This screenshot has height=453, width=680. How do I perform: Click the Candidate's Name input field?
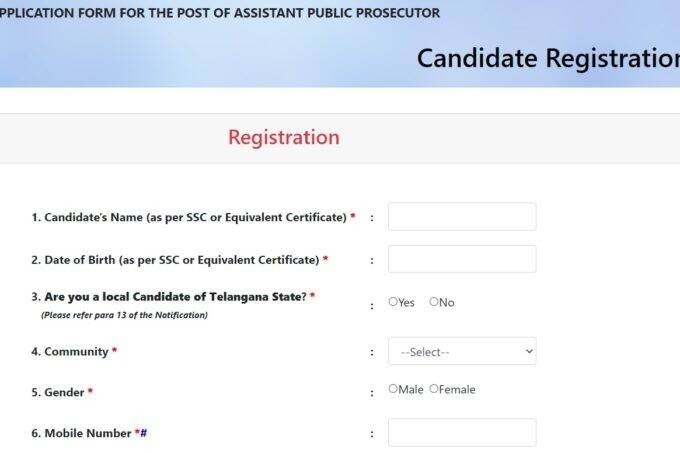coord(461,217)
